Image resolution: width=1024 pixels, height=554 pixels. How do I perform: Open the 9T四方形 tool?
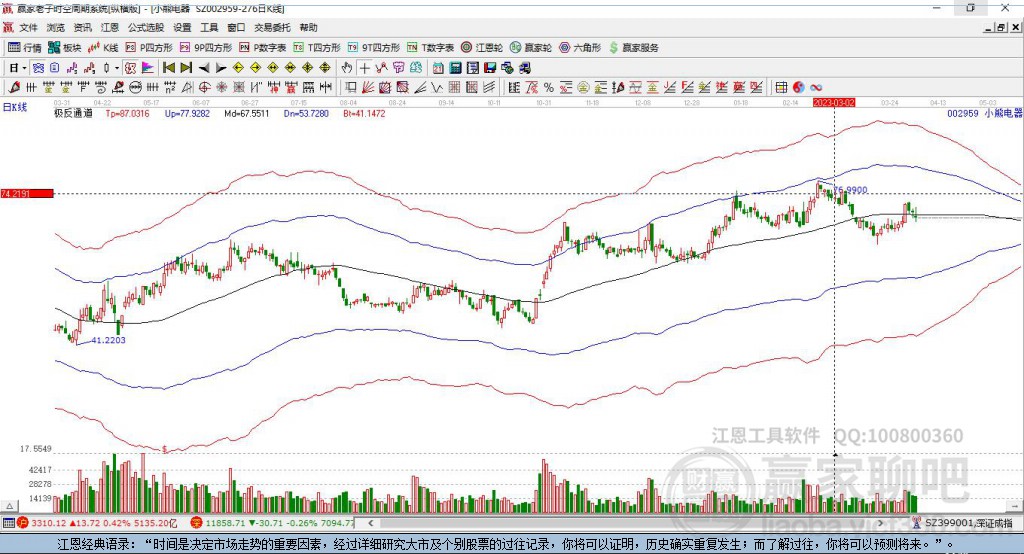point(374,48)
